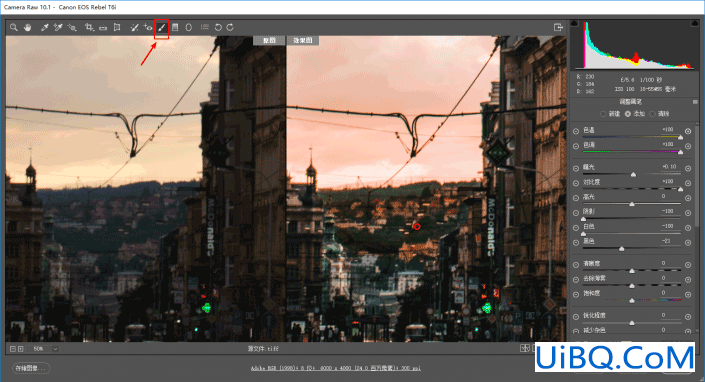Increase 曝光 with its plus button

688,168
